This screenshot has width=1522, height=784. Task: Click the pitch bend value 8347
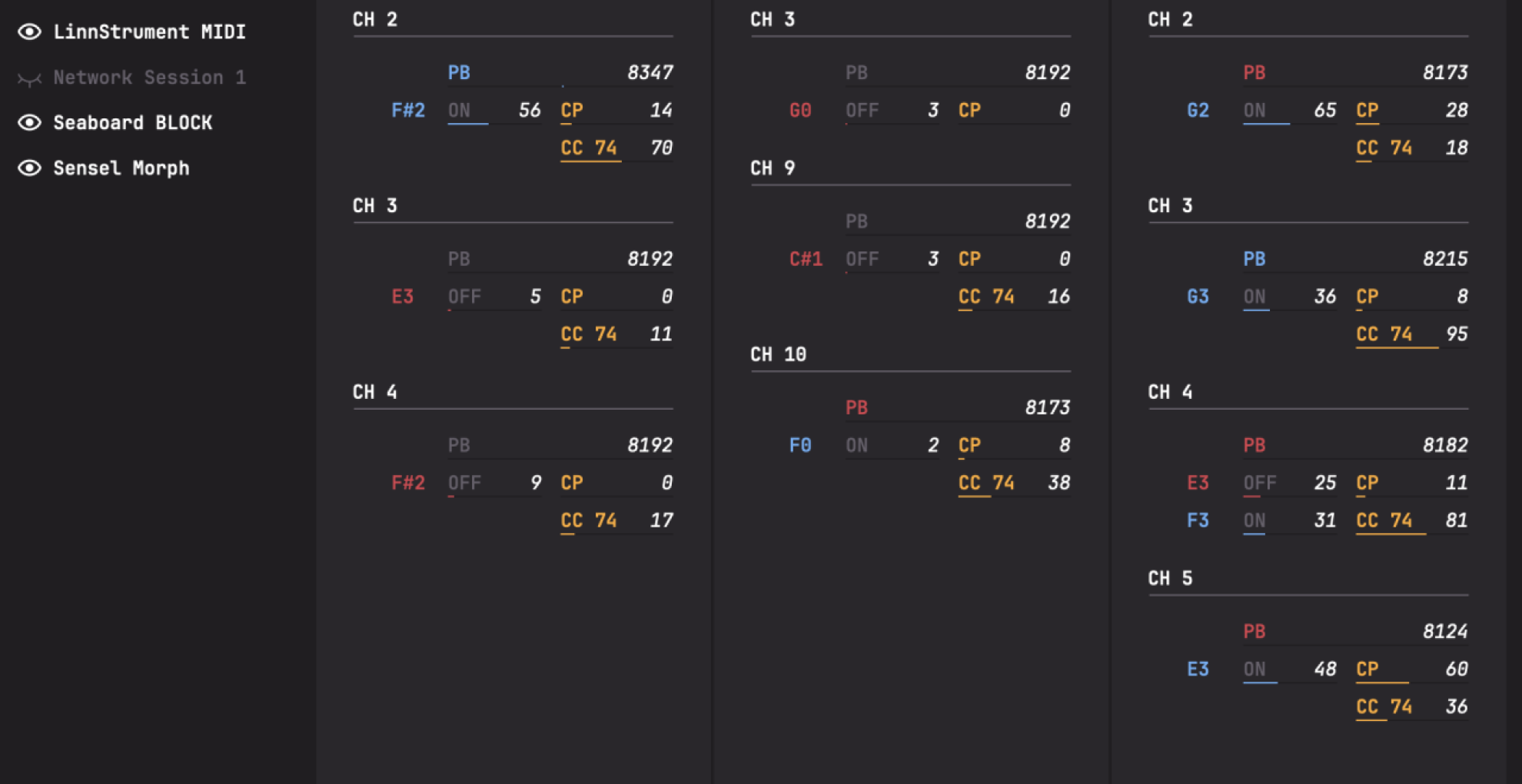(650, 72)
